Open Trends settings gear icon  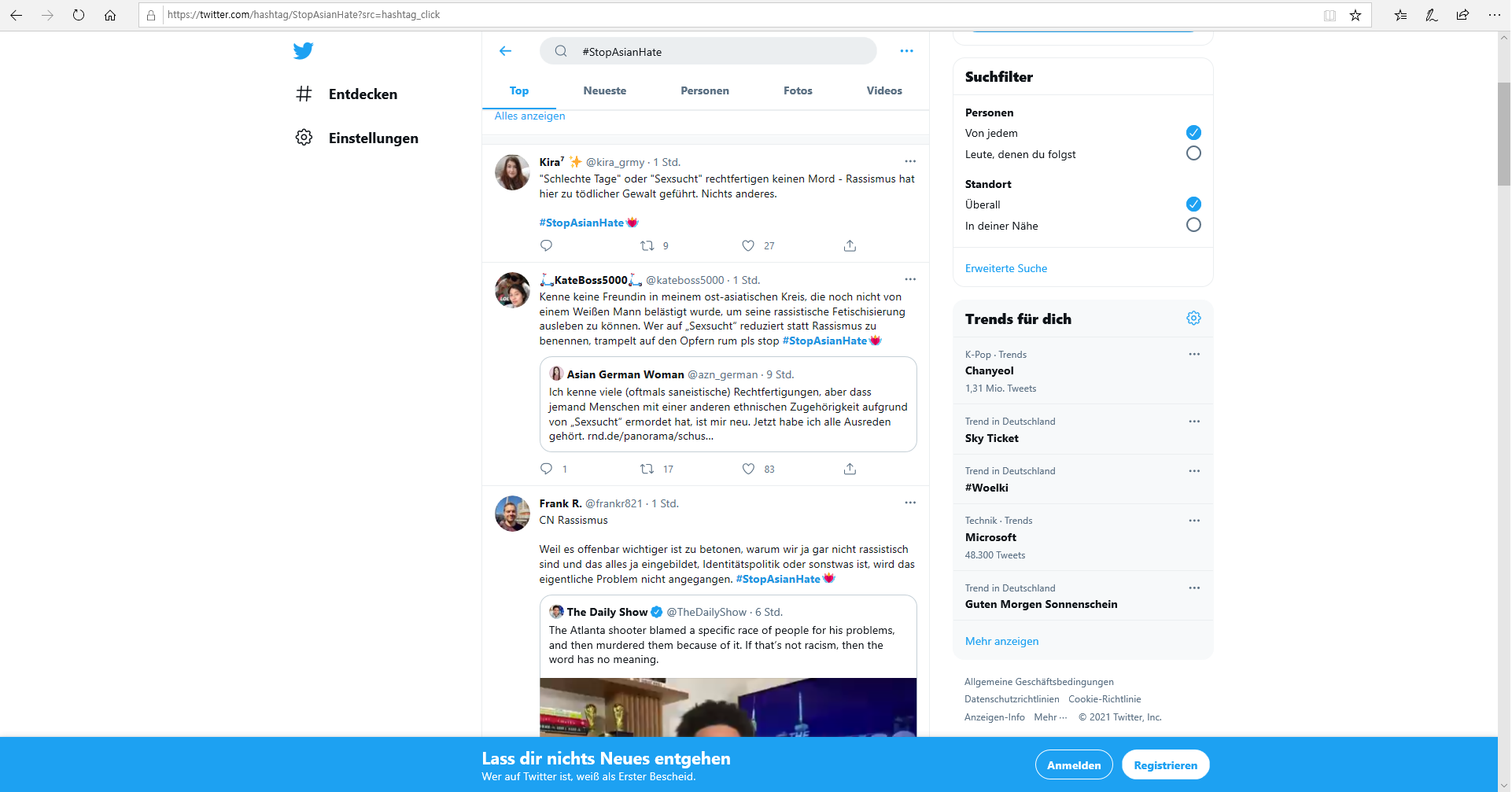click(x=1193, y=319)
